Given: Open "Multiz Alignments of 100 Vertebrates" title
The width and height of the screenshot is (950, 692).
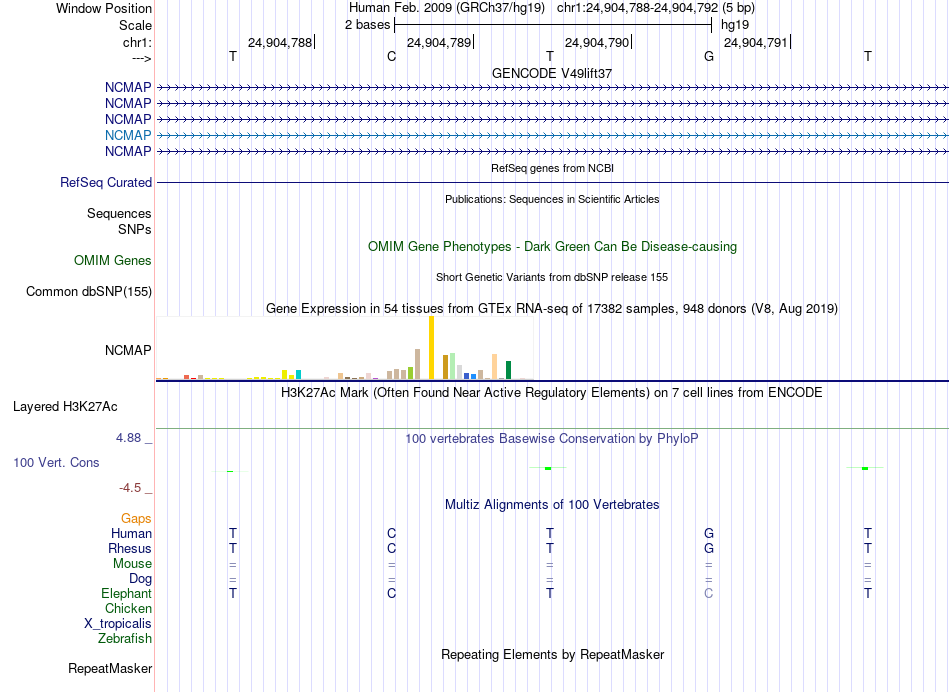Looking at the screenshot, I should point(552,505).
